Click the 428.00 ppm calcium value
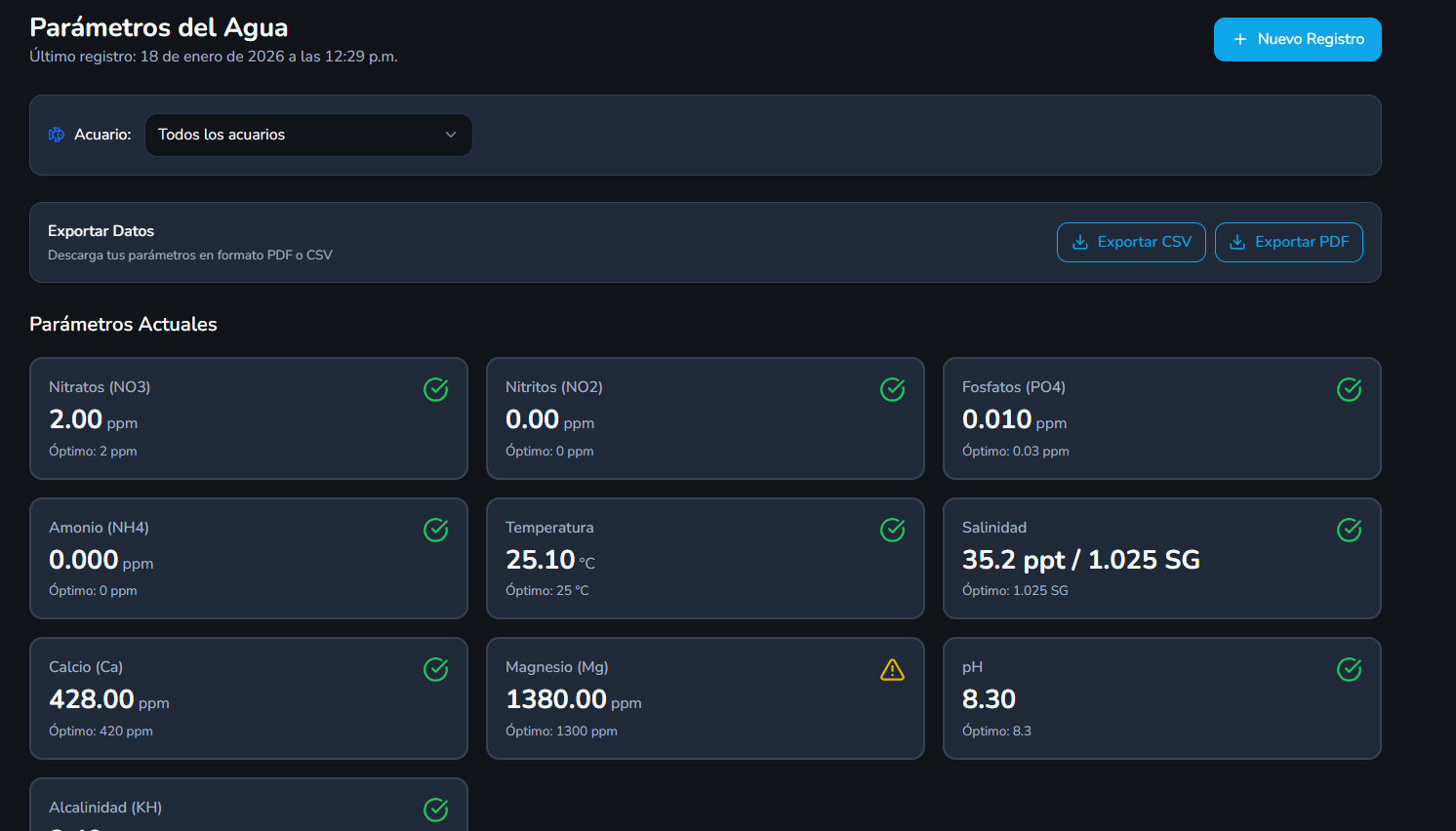Image resolution: width=1456 pixels, height=831 pixels. (x=109, y=699)
